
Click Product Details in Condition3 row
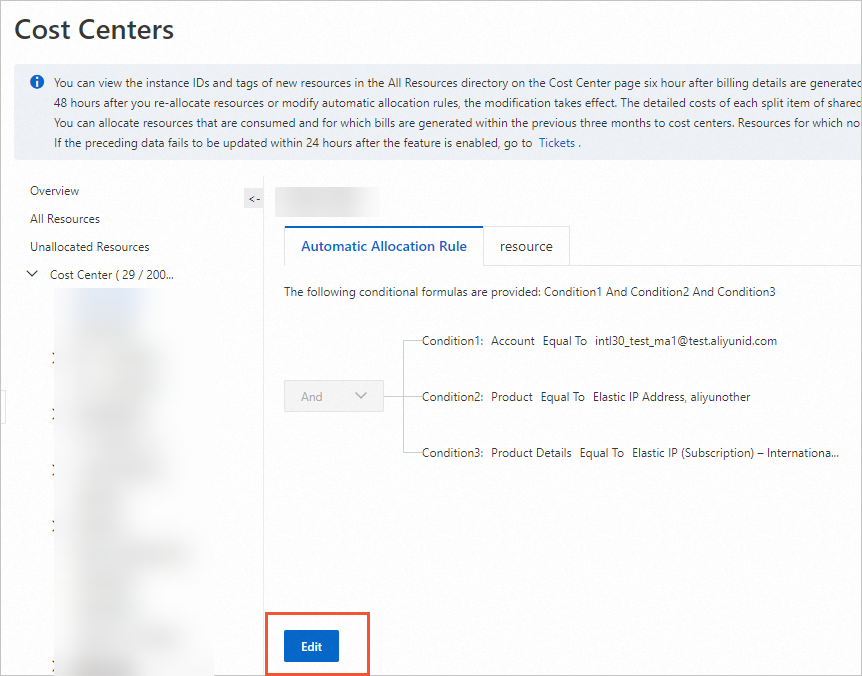[531, 453]
